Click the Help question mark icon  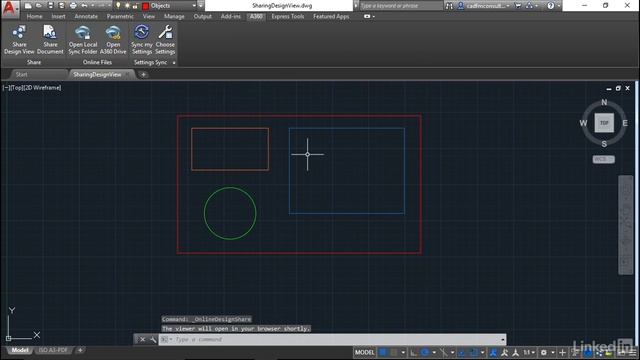[x=551, y=6]
